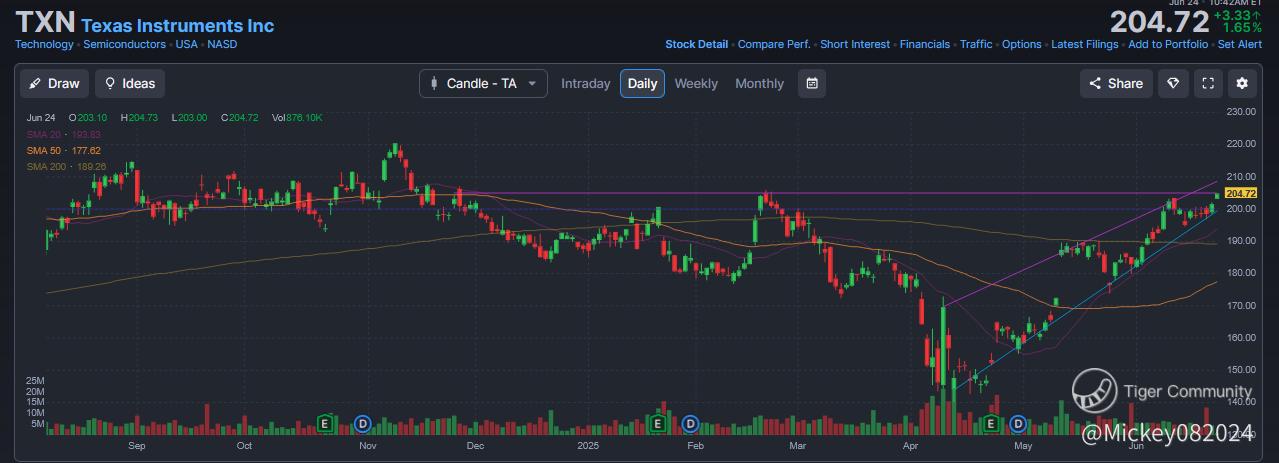Click the large 204.72 last price
Screen dimensions: 1279x463
point(1159,21)
